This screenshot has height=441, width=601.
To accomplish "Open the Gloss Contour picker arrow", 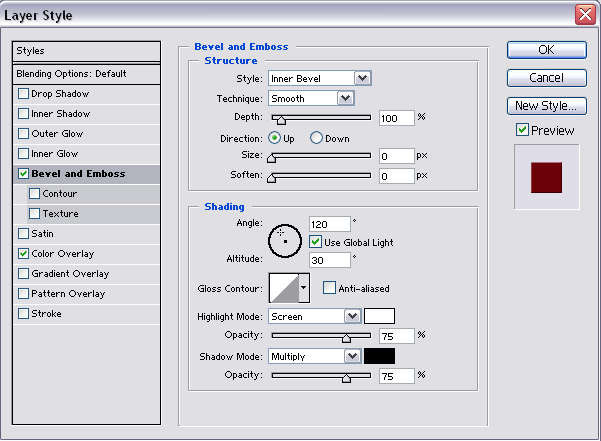I will click(303, 288).
